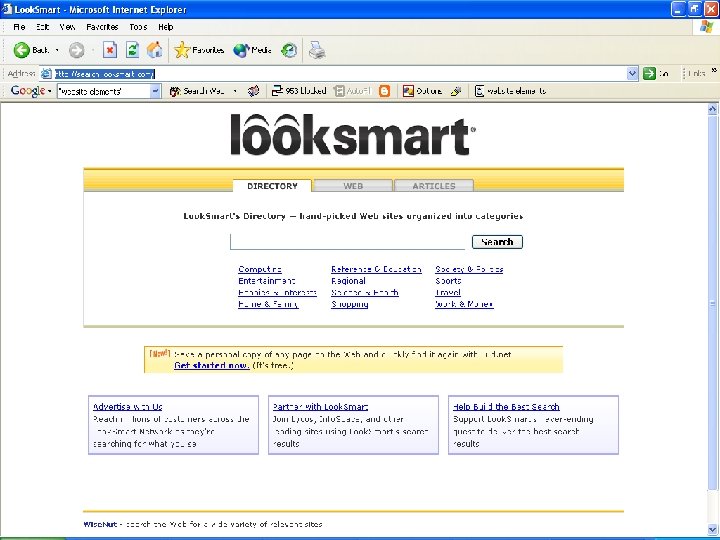The image size is (720, 540).
Task: Click the grey Forward arrow icon
Action: coord(77,50)
